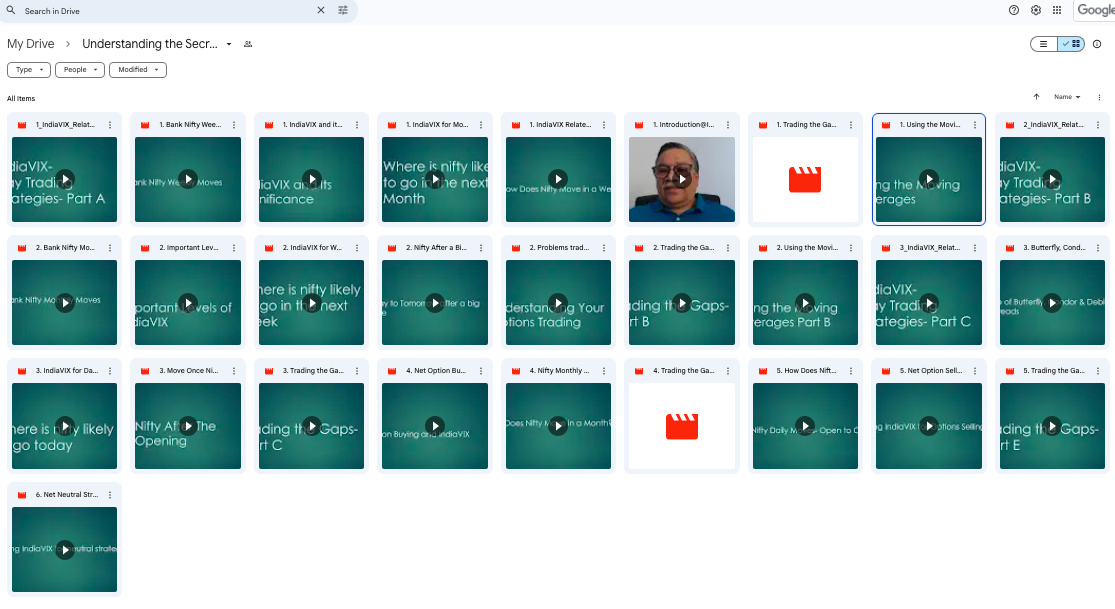Open the Settings gear icon
This screenshot has height=609, width=1115.
pyautogui.click(x=1036, y=10)
